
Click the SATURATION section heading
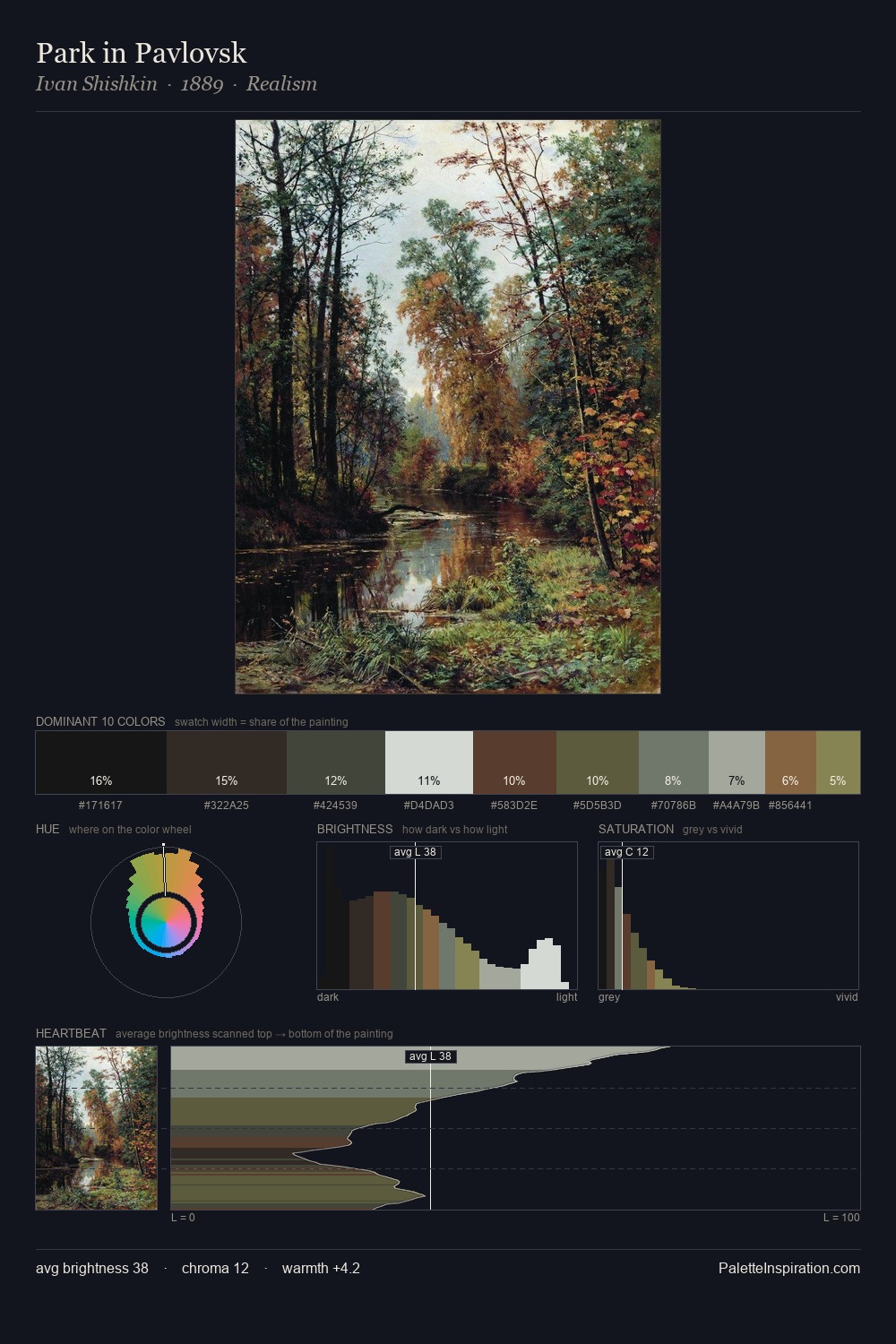click(x=636, y=829)
